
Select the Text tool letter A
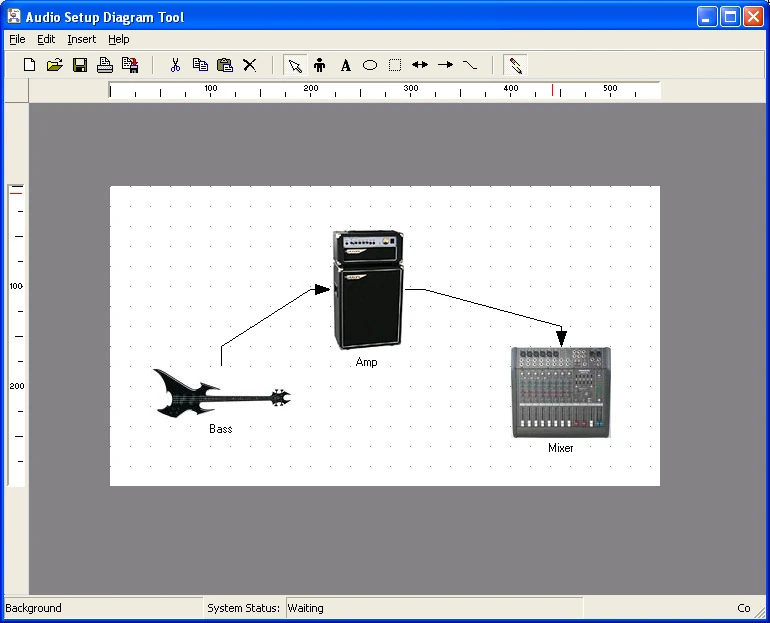point(346,65)
